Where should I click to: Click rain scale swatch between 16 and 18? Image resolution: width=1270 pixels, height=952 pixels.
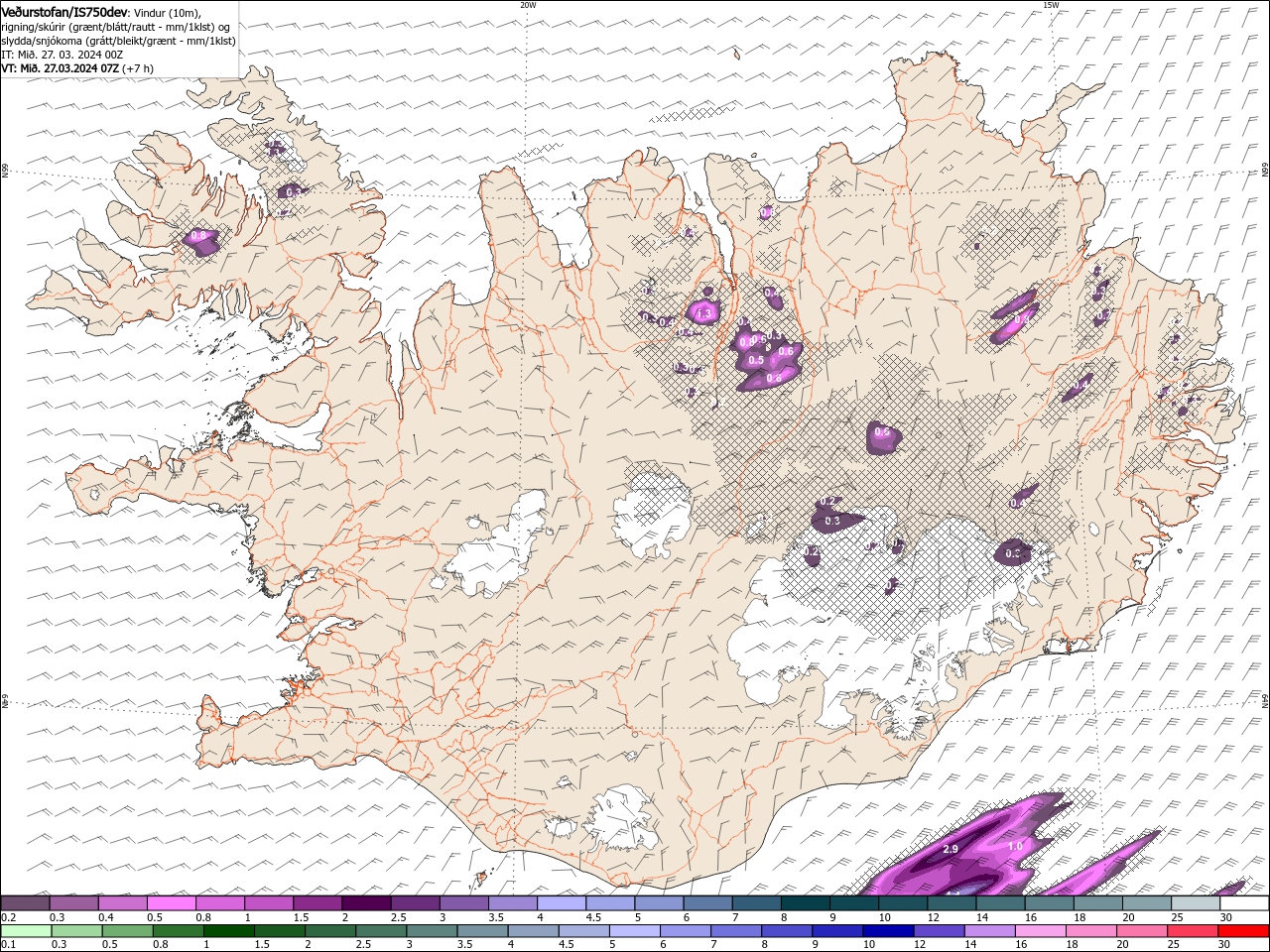(1042, 931)
